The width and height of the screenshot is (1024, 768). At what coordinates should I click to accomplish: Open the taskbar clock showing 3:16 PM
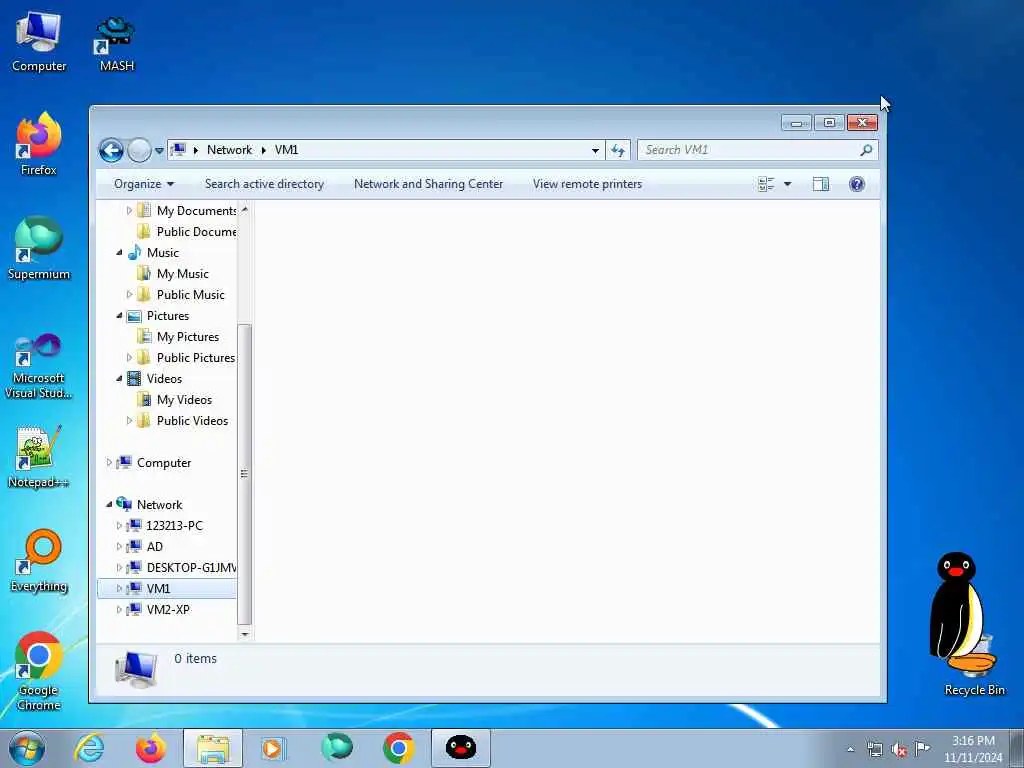(973, 749)
